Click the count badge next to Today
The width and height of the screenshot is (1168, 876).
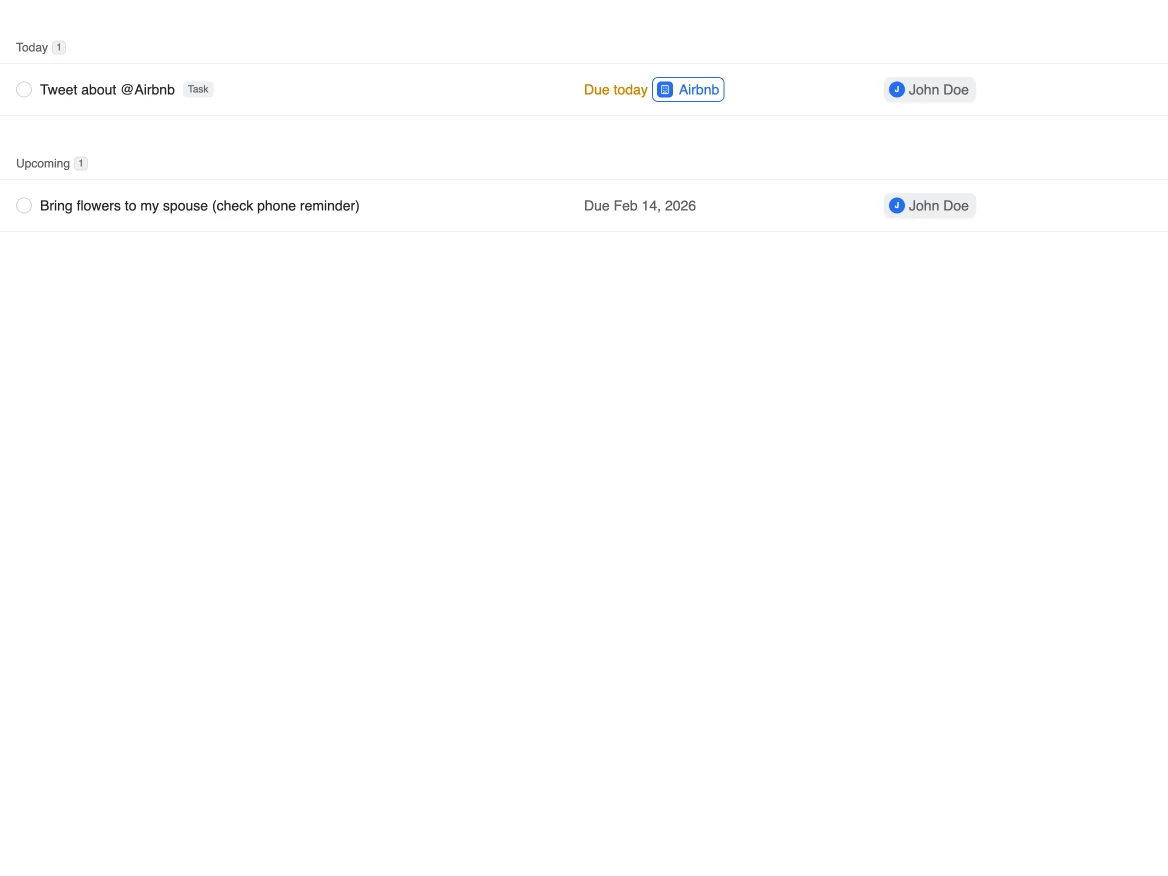pos(59,47)
